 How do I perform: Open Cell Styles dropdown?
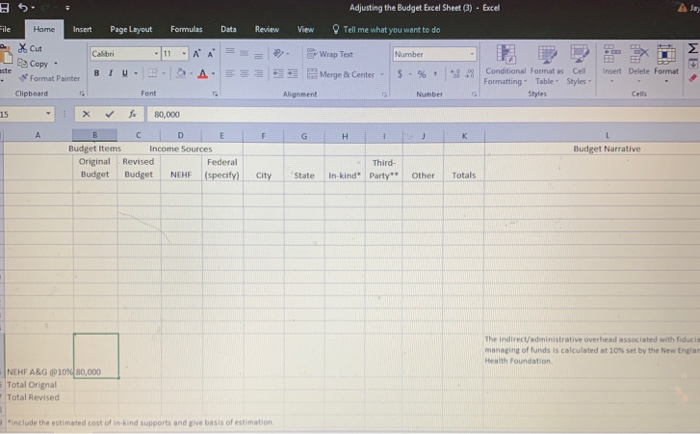[579, 65]
